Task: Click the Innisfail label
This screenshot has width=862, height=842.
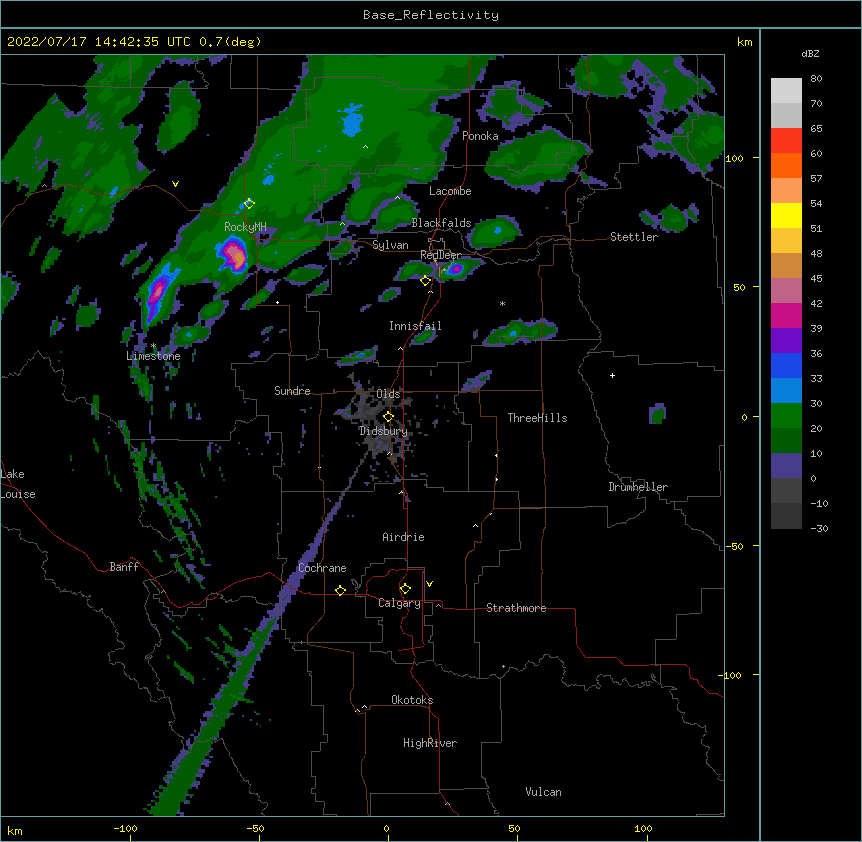Action: [x=415, y=326]
